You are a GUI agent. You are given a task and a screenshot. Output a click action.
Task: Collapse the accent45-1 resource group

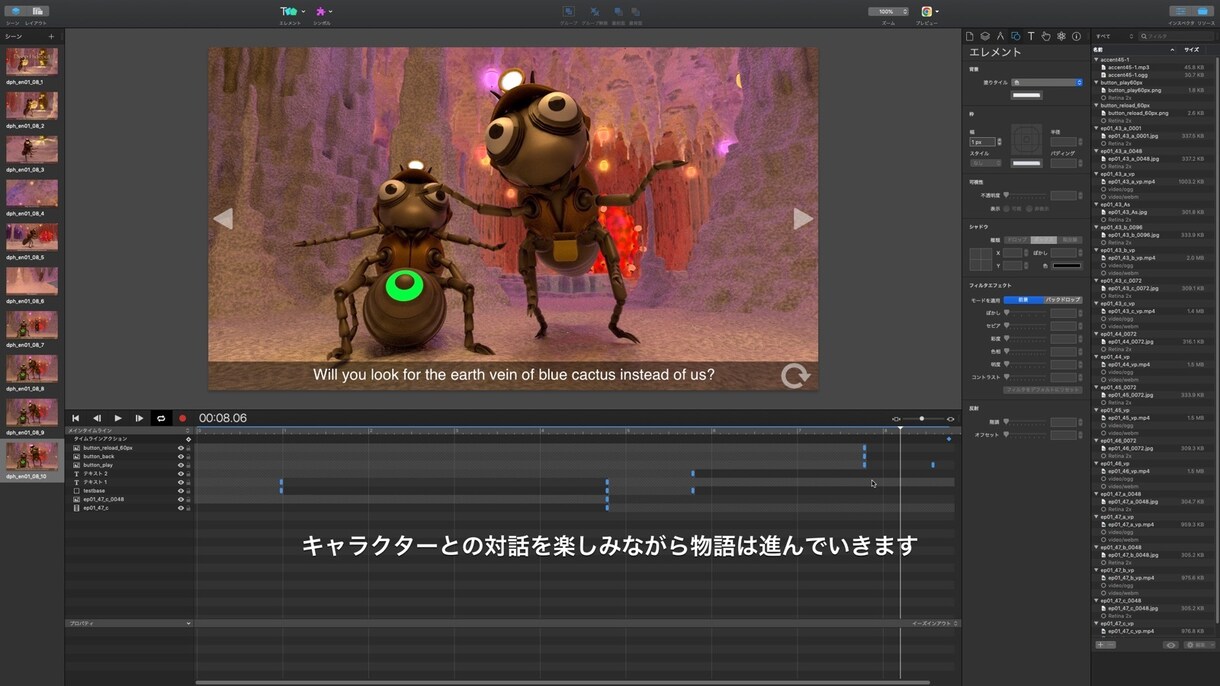[1096, 59]
